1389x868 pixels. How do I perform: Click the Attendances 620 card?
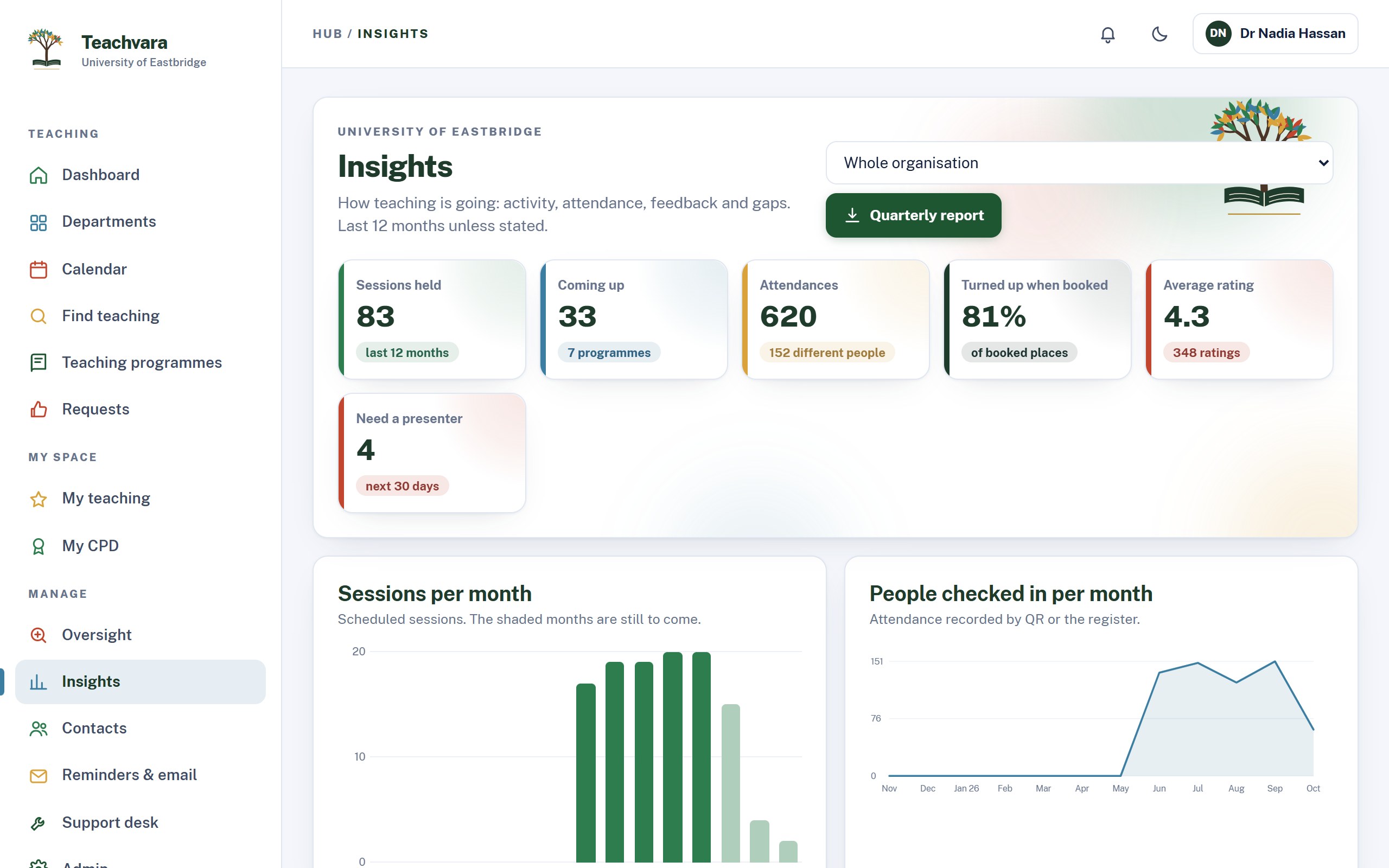coord(836,319)
